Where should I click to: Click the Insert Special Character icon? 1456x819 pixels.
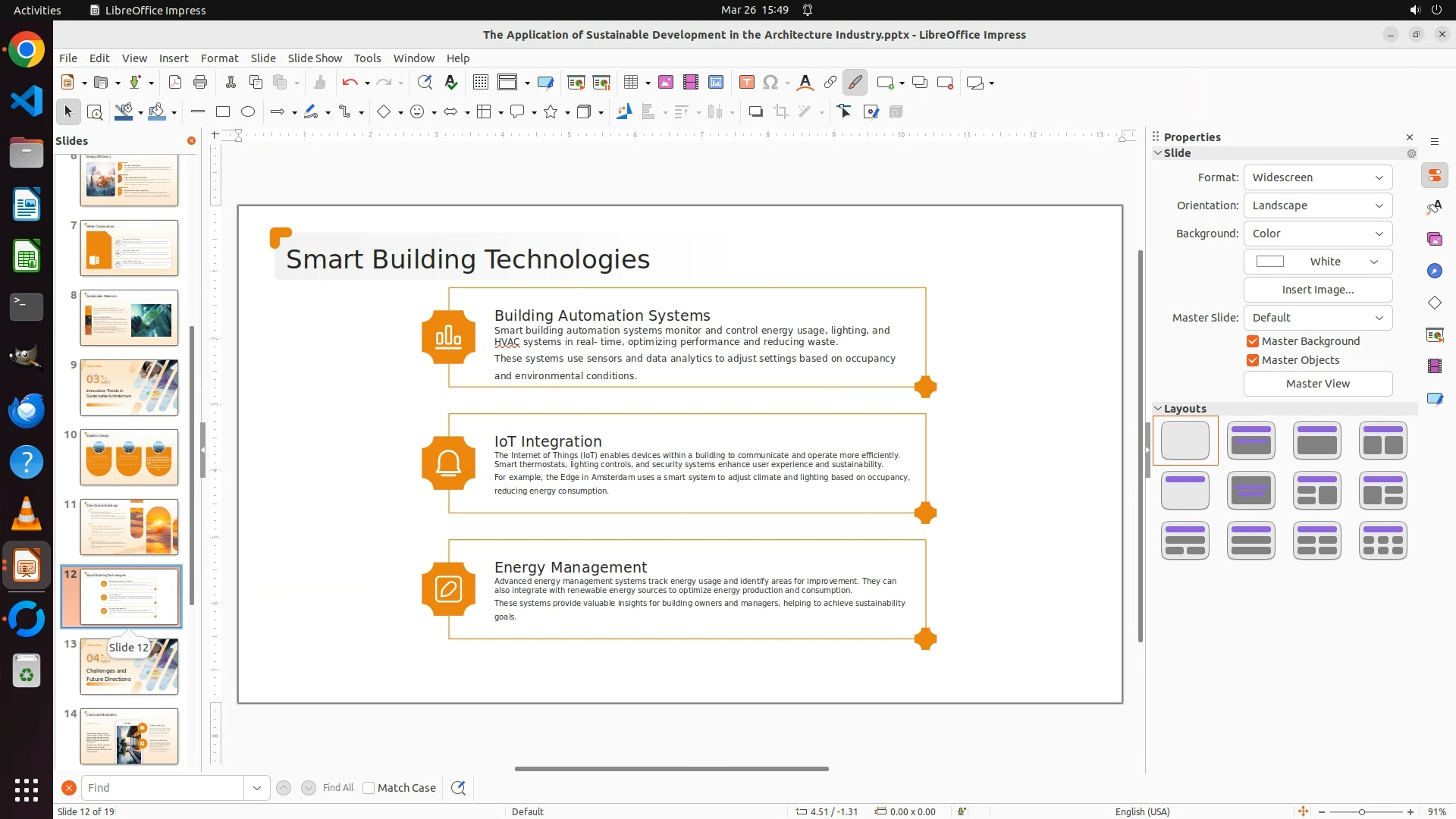(770, 83)
